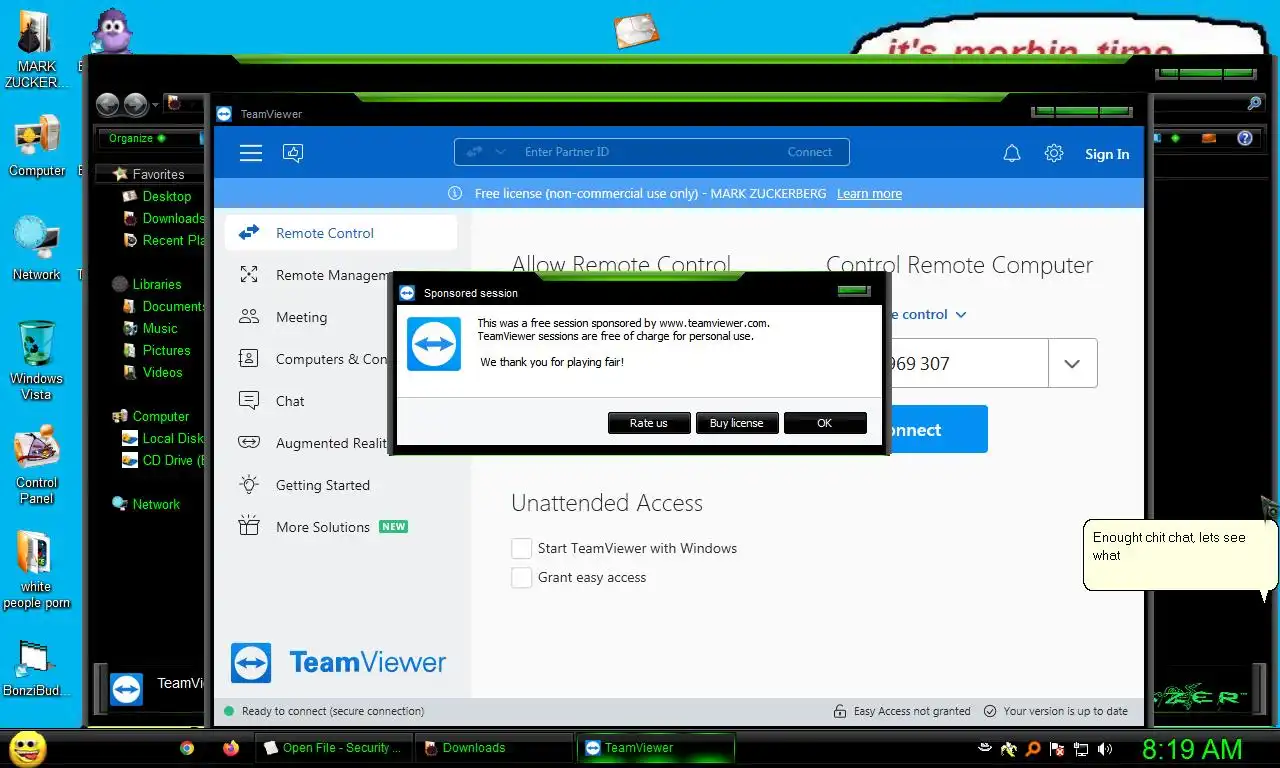Click the partner ID box showing 969 307
The width and height of the screenshot is (1280, 768).
pos(967,363)
